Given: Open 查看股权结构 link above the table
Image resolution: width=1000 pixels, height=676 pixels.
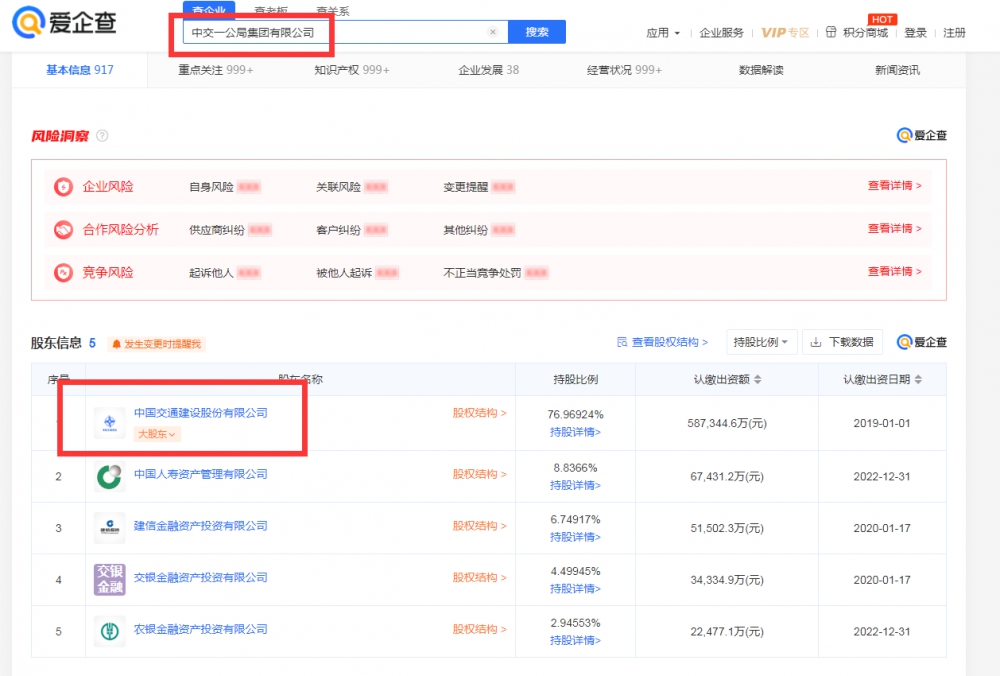Looking at the screenshot, I should [663, 342].
